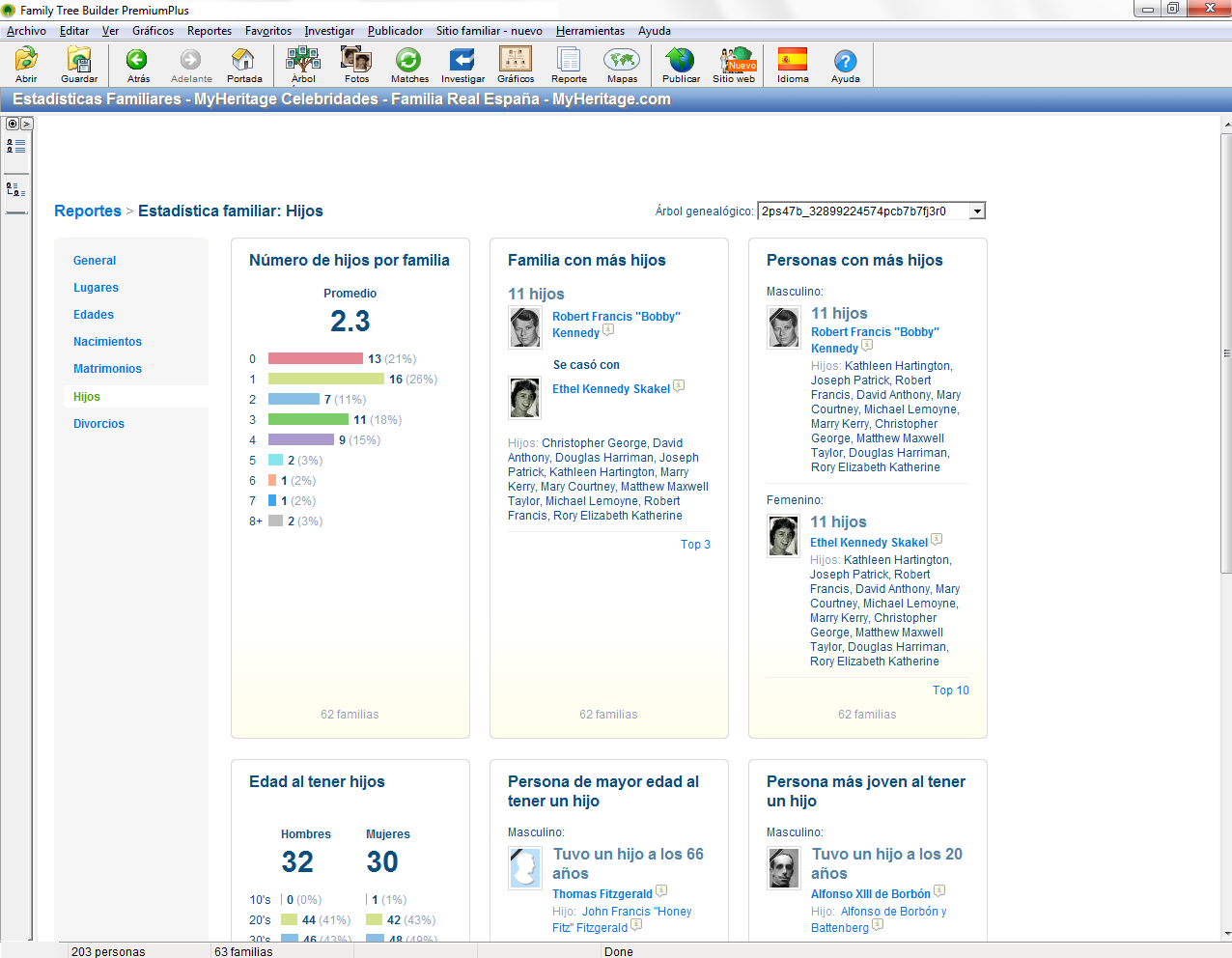Open the Árbol tree view icon
The image size is (1232, 958).
click(303, 65)
